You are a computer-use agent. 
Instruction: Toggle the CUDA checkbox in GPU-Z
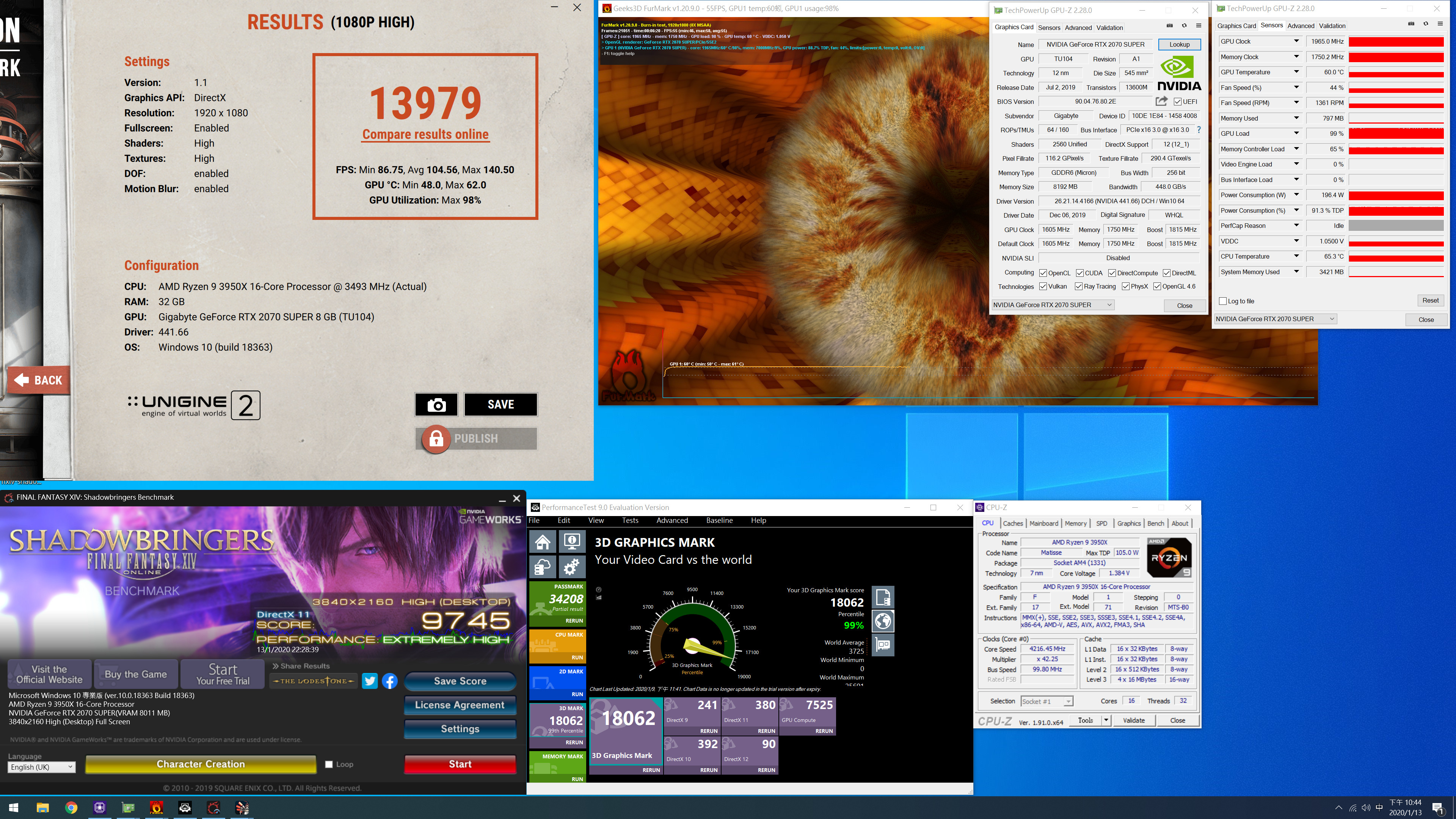[1079, 273]
